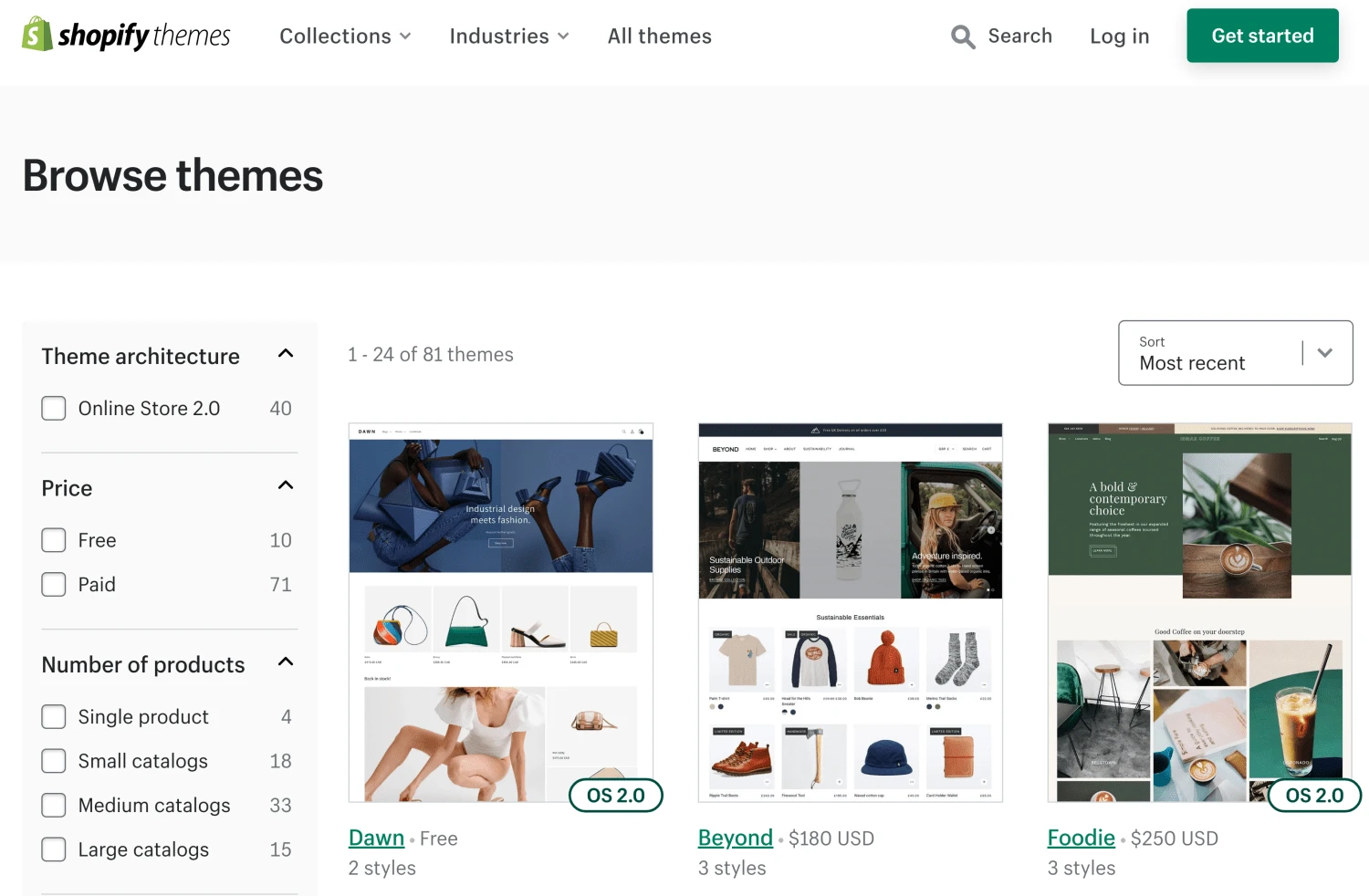1369x896 pixels.
Task: Open the Collections menu
Action: click(345, 36)
